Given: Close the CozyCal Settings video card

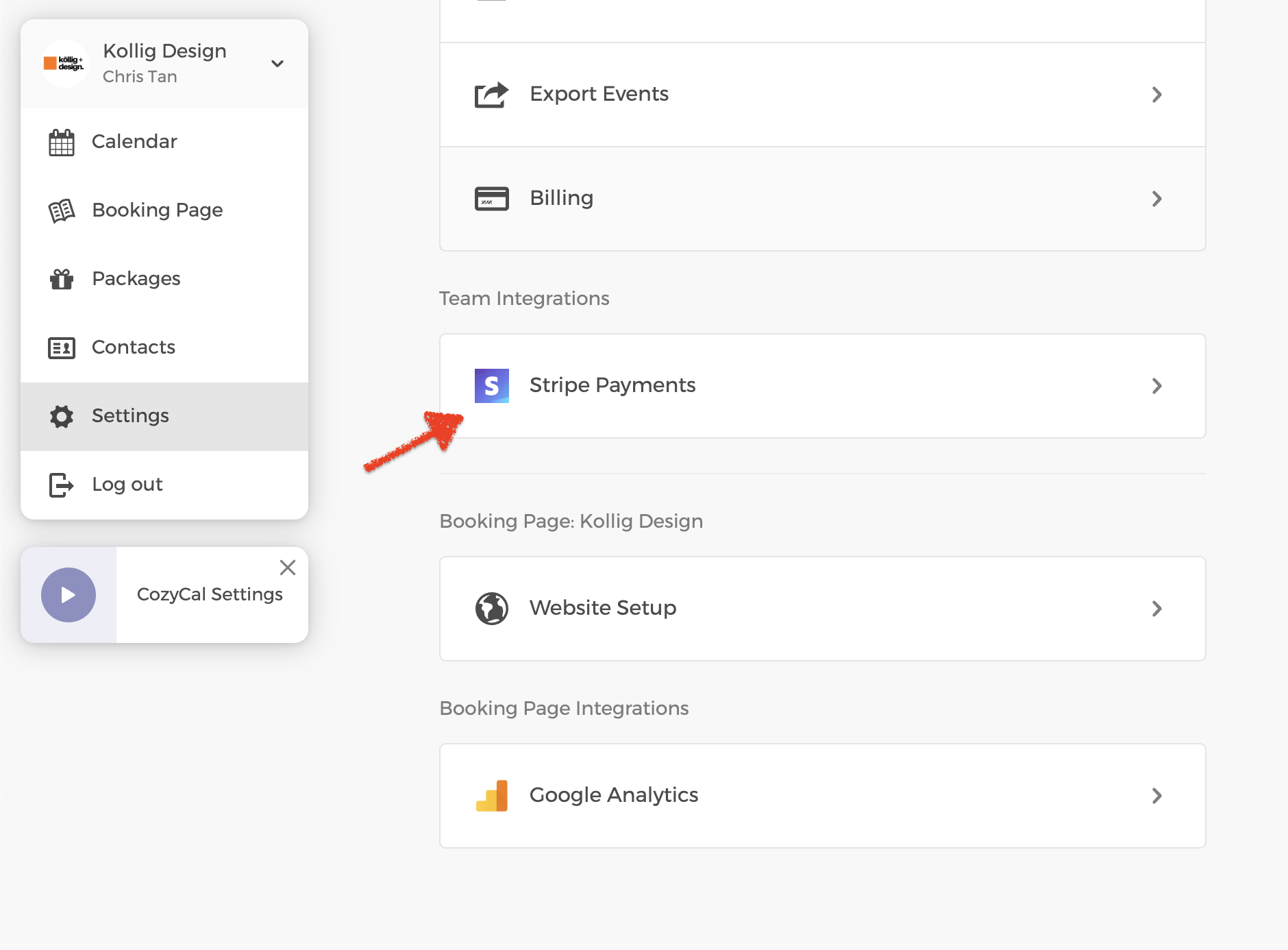Looking at the screenshot, I should (x=288, y=568).
